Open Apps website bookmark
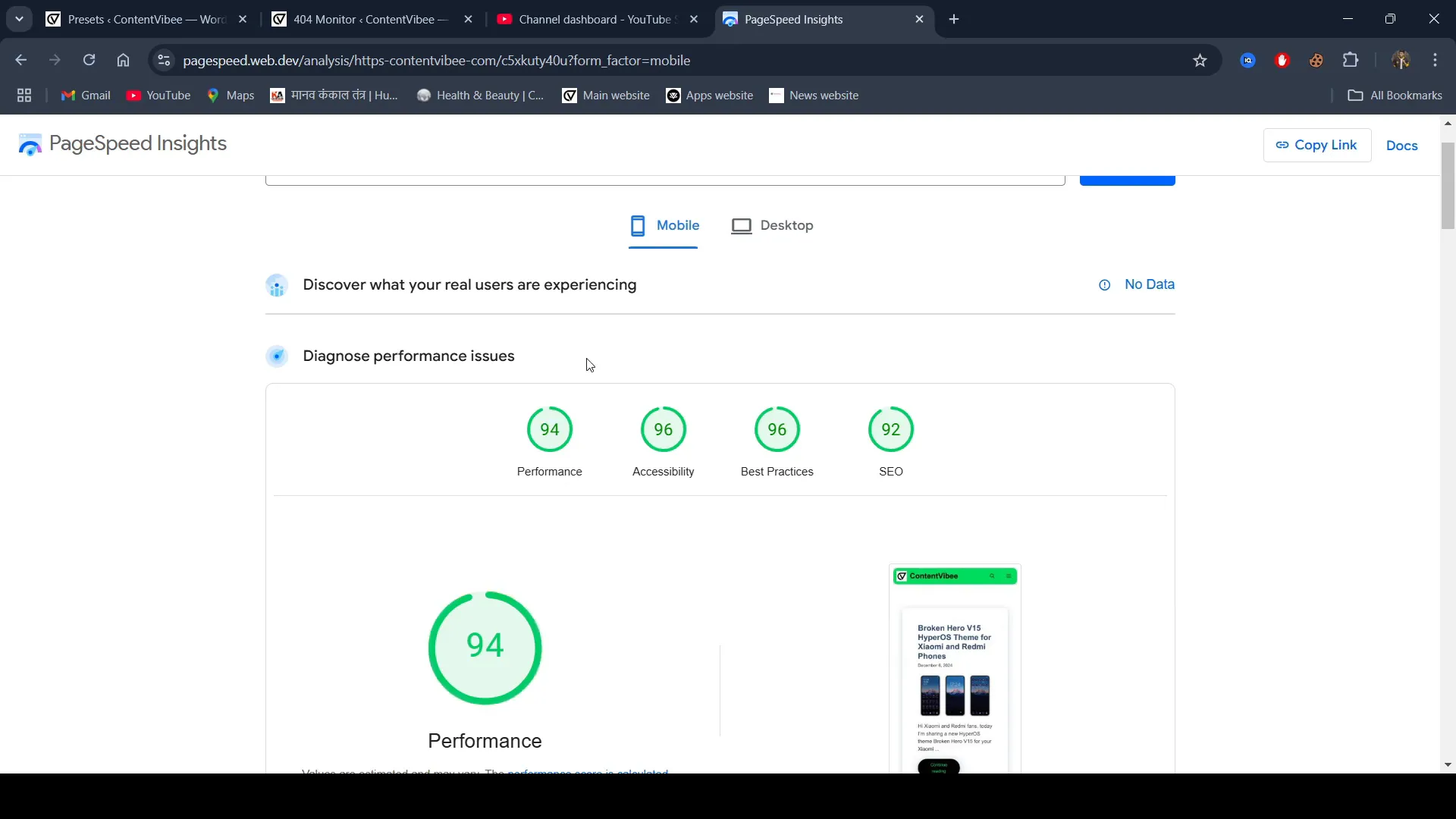This screenshot has height=819, width=1456. click(x=710, y=95)
